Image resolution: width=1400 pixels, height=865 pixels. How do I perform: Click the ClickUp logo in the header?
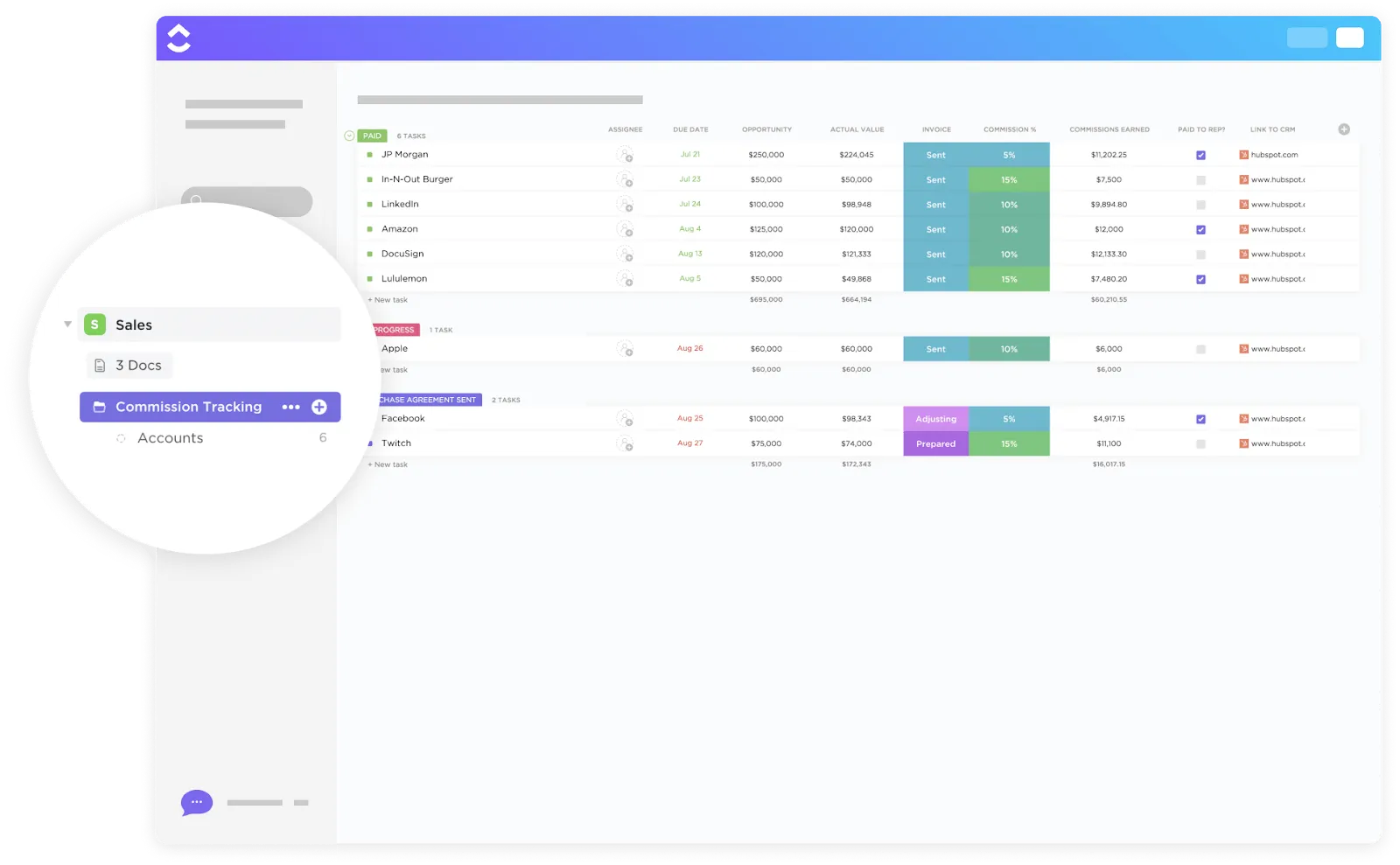(178, 38)
